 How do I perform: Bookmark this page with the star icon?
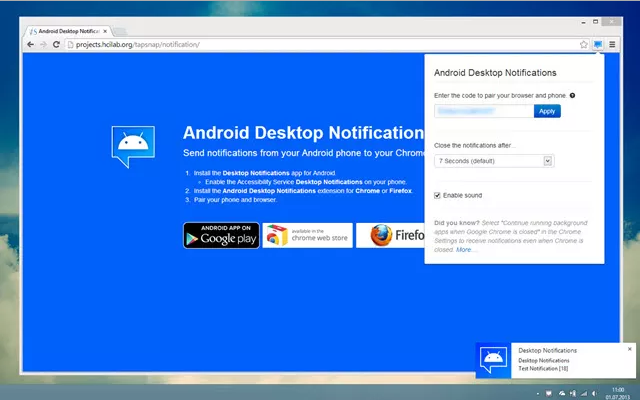(583, 45)
